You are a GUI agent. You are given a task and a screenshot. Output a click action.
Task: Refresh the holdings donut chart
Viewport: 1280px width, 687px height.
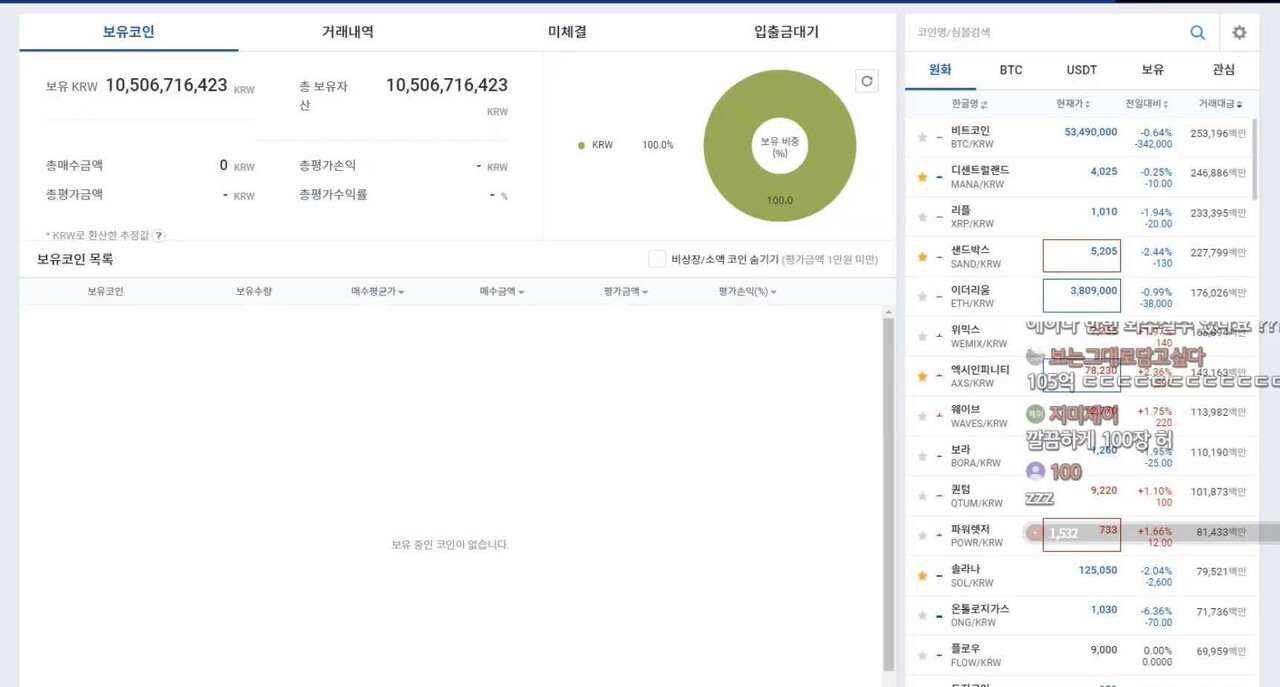tap(867, 81)
